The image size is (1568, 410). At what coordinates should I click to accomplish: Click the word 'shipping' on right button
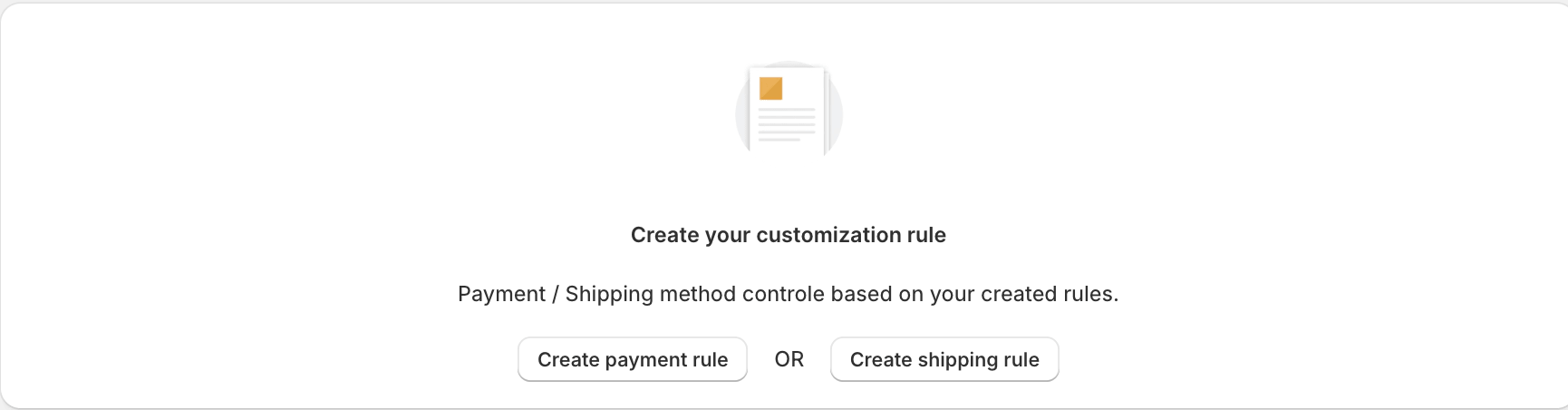pyautogui.click(x=957, y=360)
